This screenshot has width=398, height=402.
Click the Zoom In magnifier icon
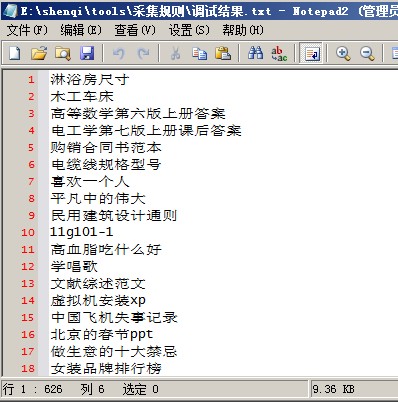[x=343, y=53]
